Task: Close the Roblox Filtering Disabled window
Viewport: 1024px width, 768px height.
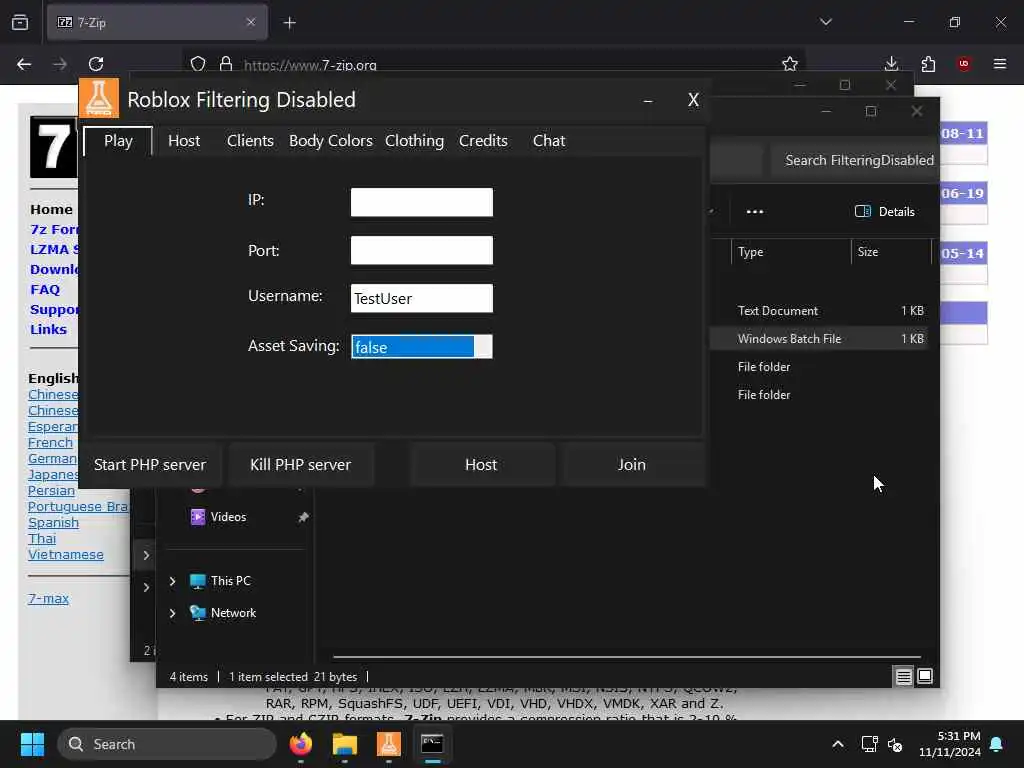Action: (694, 100)
